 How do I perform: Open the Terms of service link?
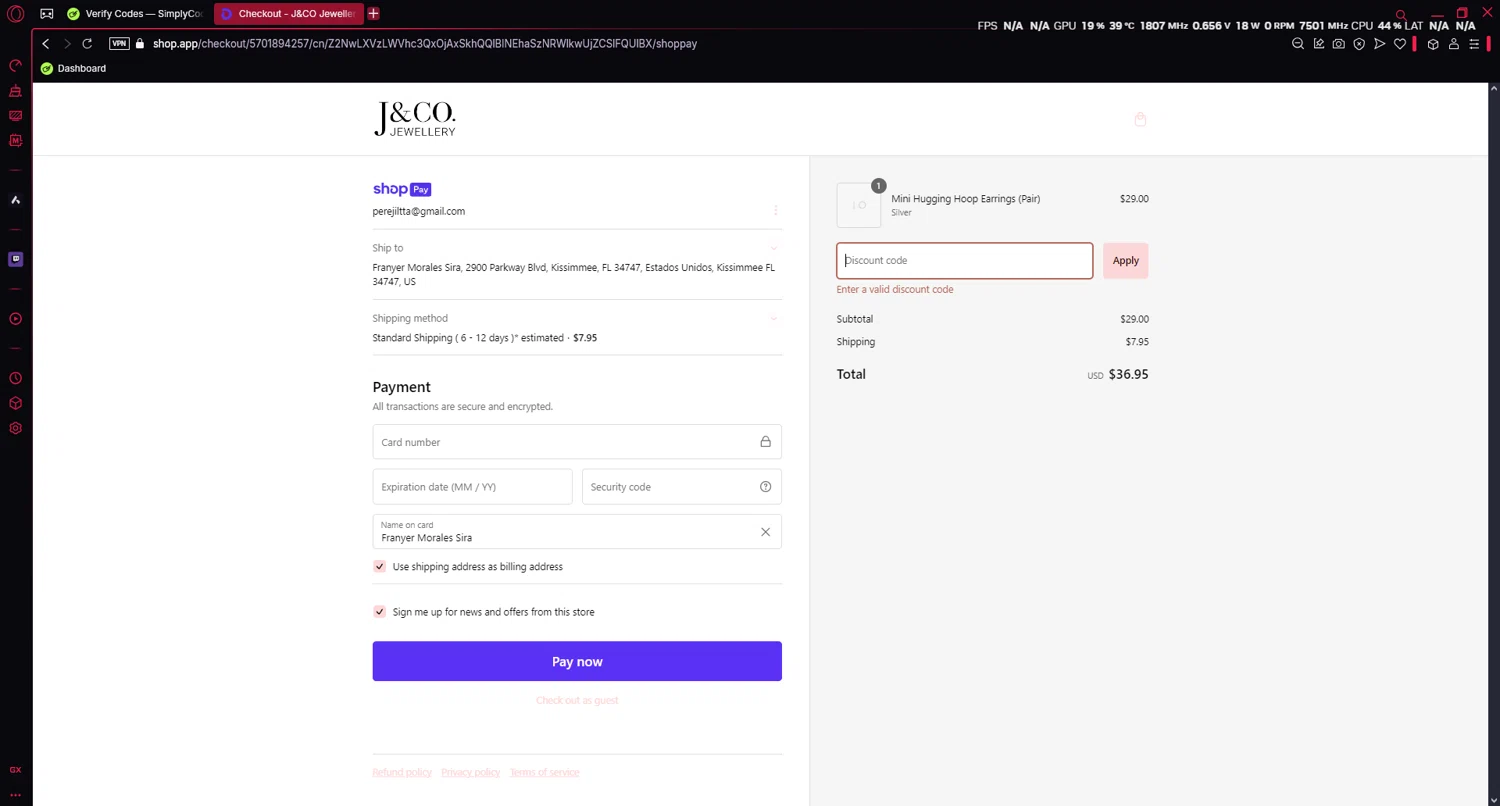click(545, 773)
